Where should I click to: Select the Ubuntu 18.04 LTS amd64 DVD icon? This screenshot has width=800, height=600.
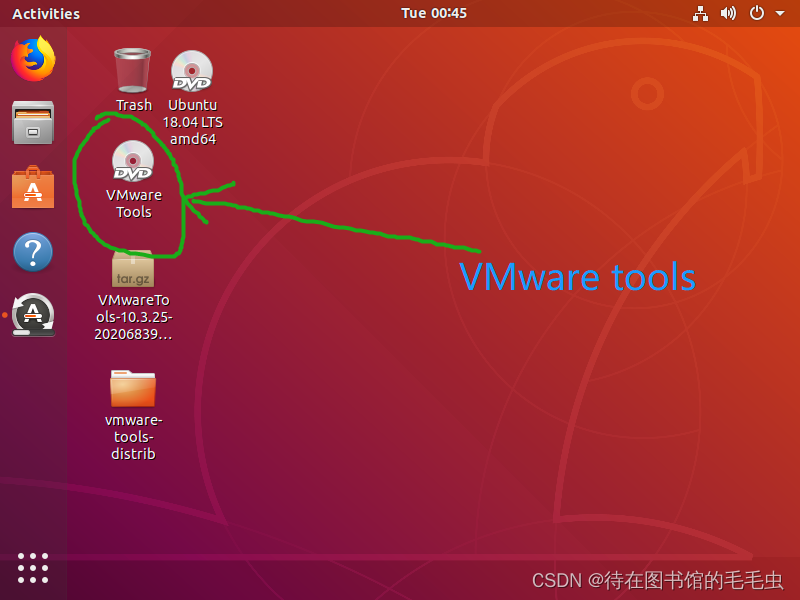(x=192, y=71)
